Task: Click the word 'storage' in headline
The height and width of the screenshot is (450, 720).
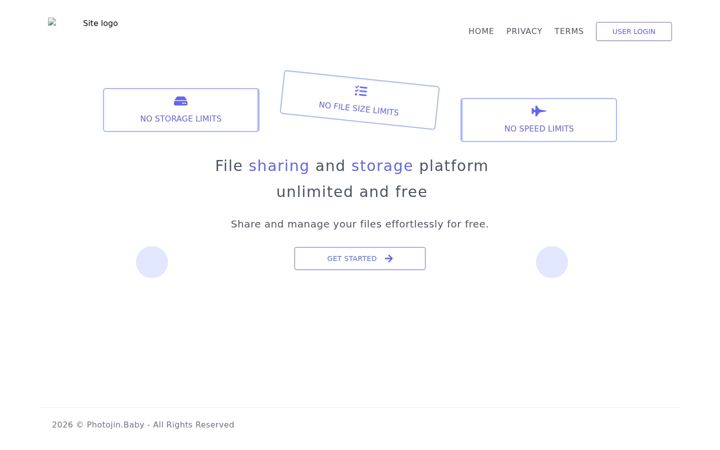Action: 382,166
